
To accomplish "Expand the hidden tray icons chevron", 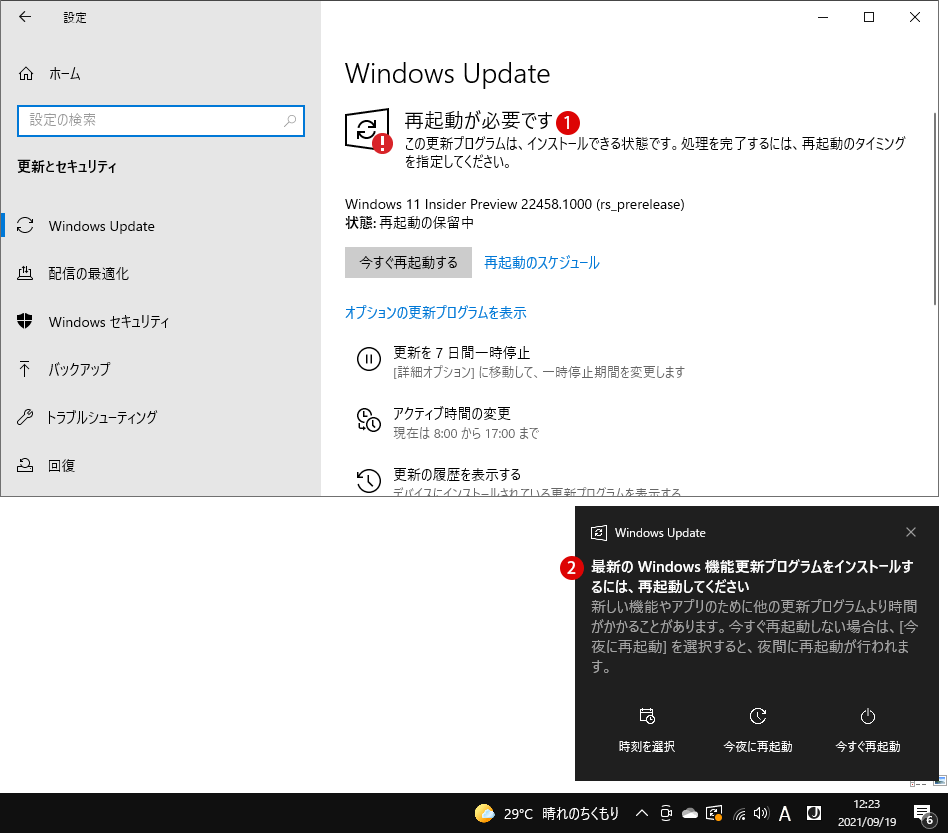I will [642, 814].
